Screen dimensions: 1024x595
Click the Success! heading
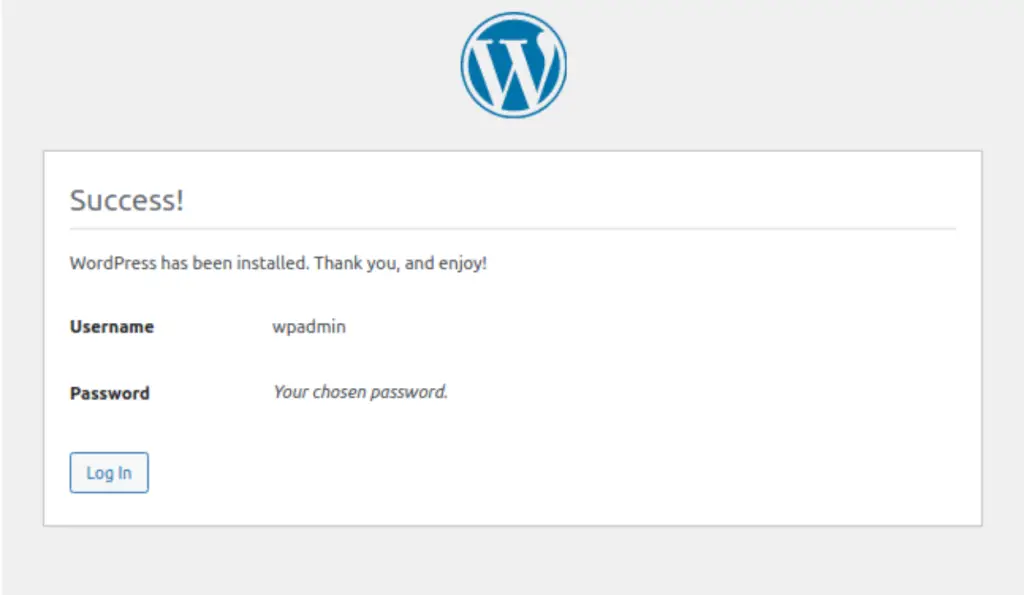126,199
